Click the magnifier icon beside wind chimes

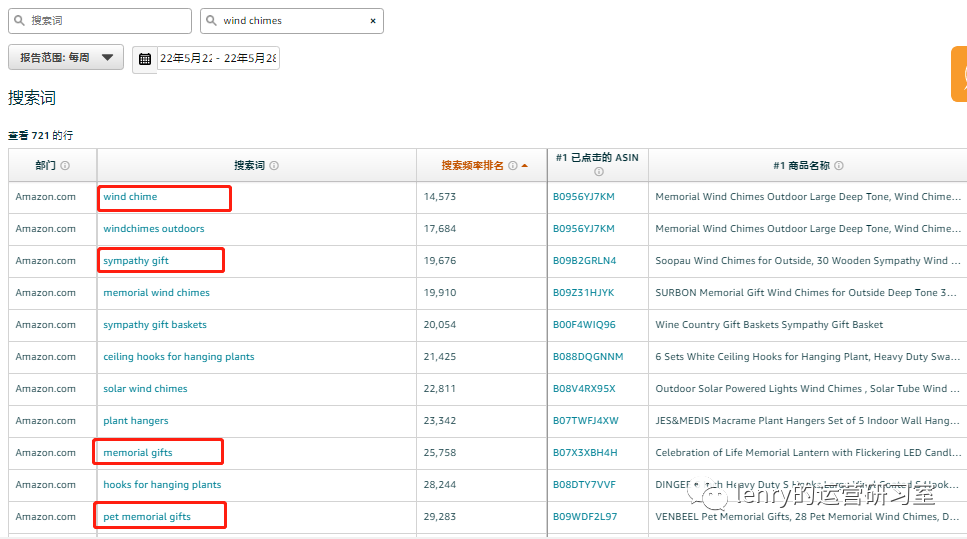(x=212, y=20)
